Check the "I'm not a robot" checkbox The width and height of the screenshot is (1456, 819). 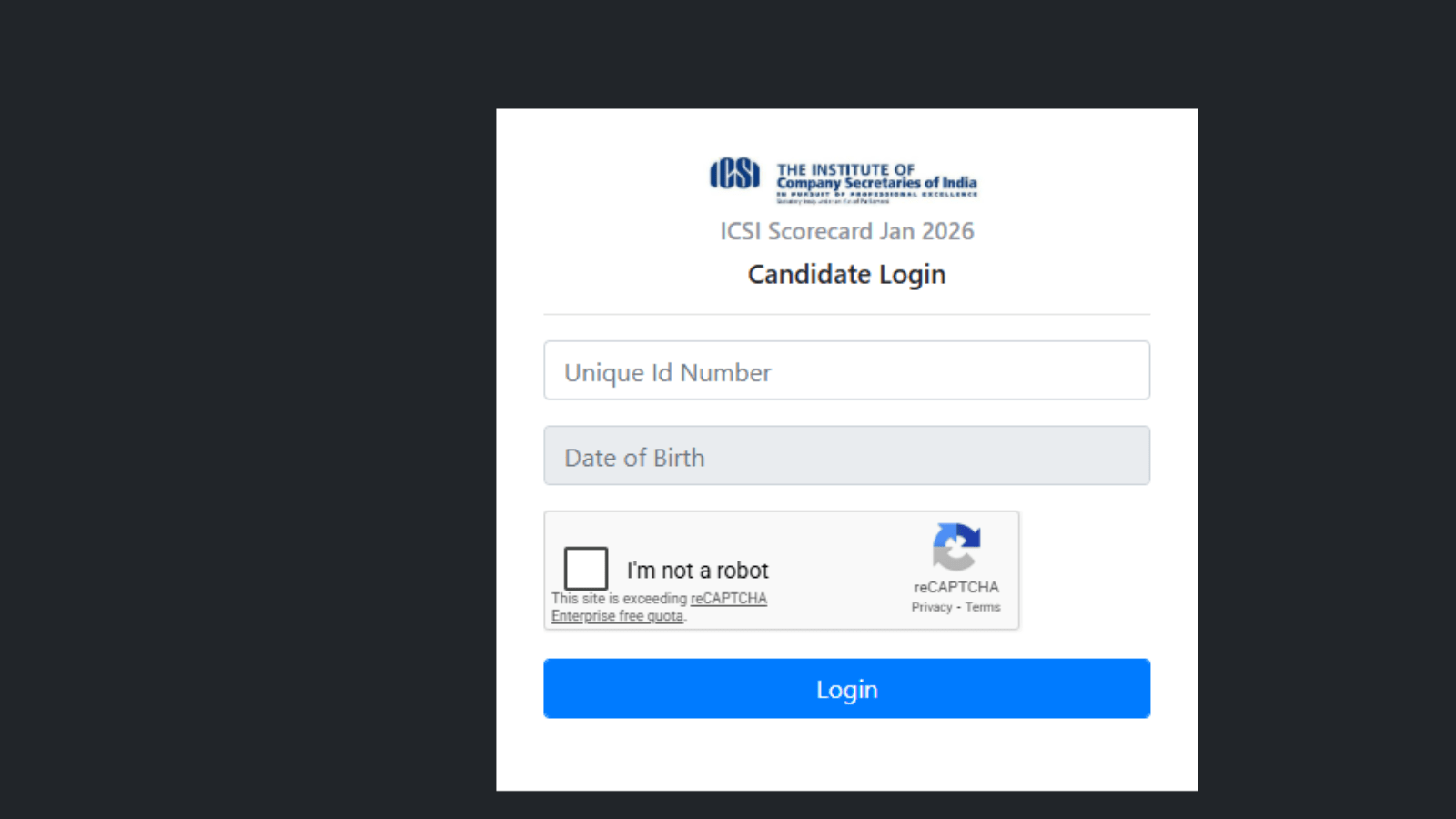point(586,569)
